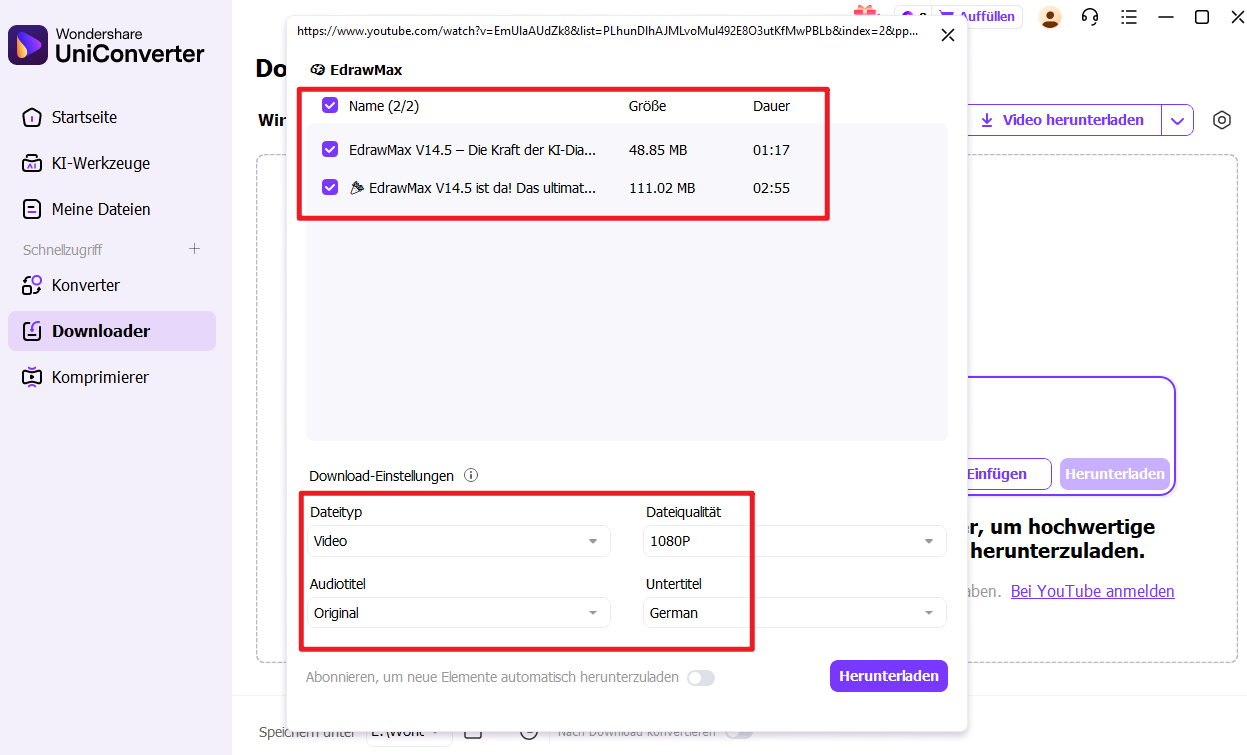1247x755 pixels.
Task: Click the user account avatar icon
Action: pos(1050,17)
